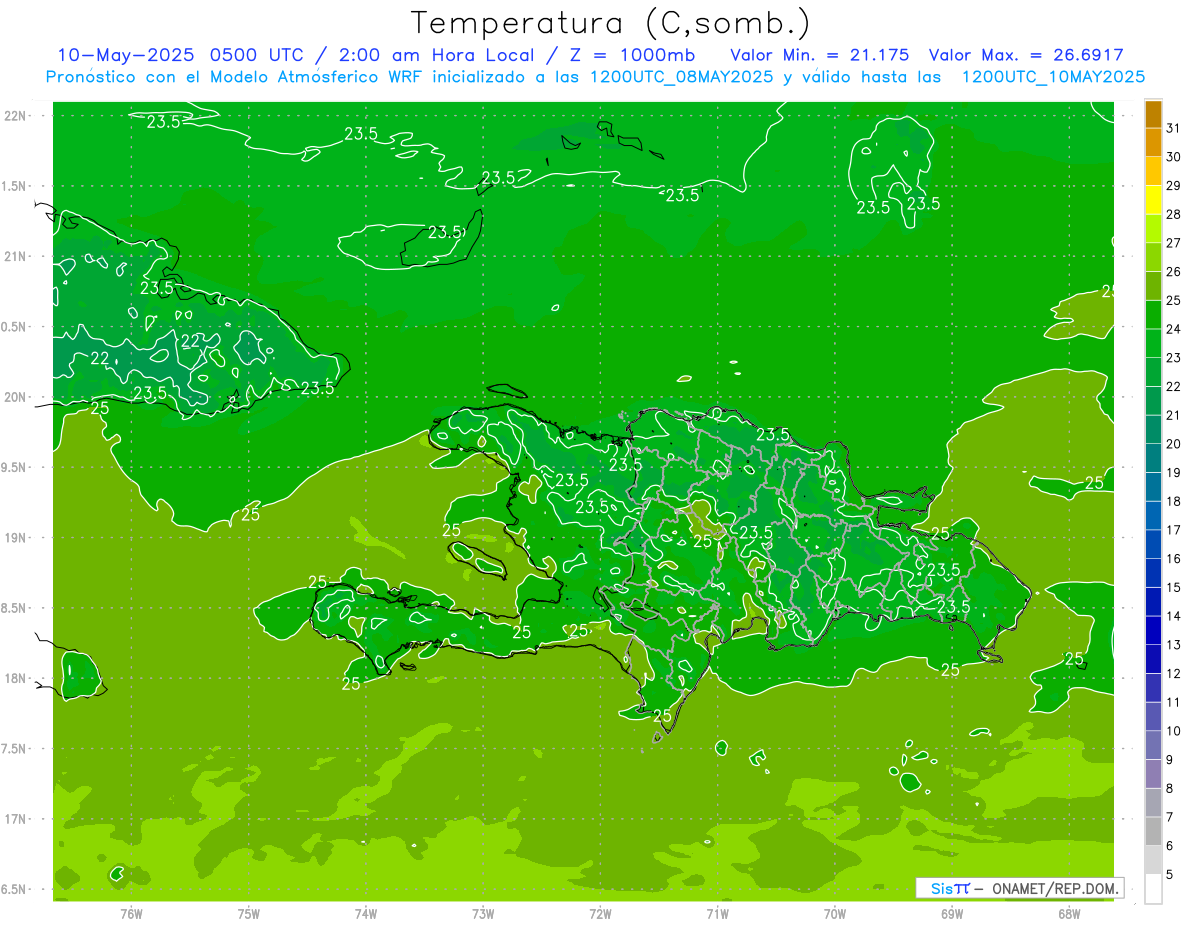Click the legend value "18"

[1173, 501]
